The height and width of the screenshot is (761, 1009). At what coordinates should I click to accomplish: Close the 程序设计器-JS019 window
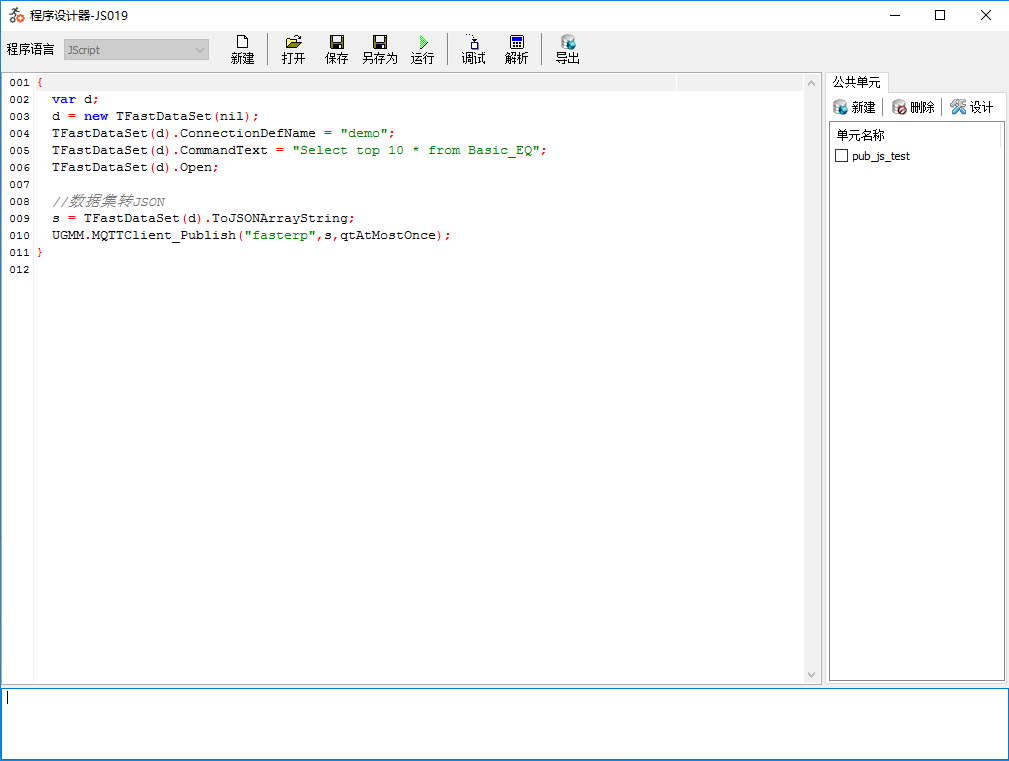tap(986, 15)
